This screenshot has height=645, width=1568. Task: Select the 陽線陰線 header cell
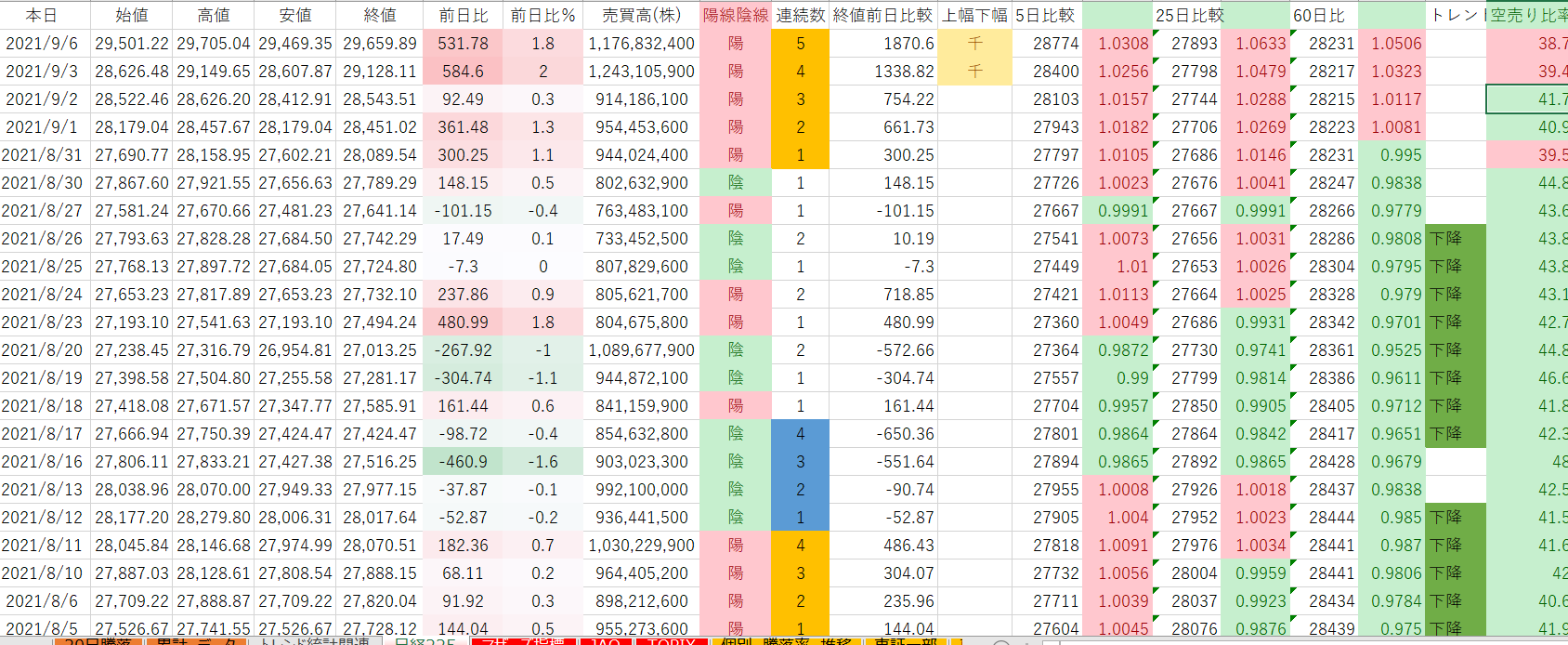point(736,15)
